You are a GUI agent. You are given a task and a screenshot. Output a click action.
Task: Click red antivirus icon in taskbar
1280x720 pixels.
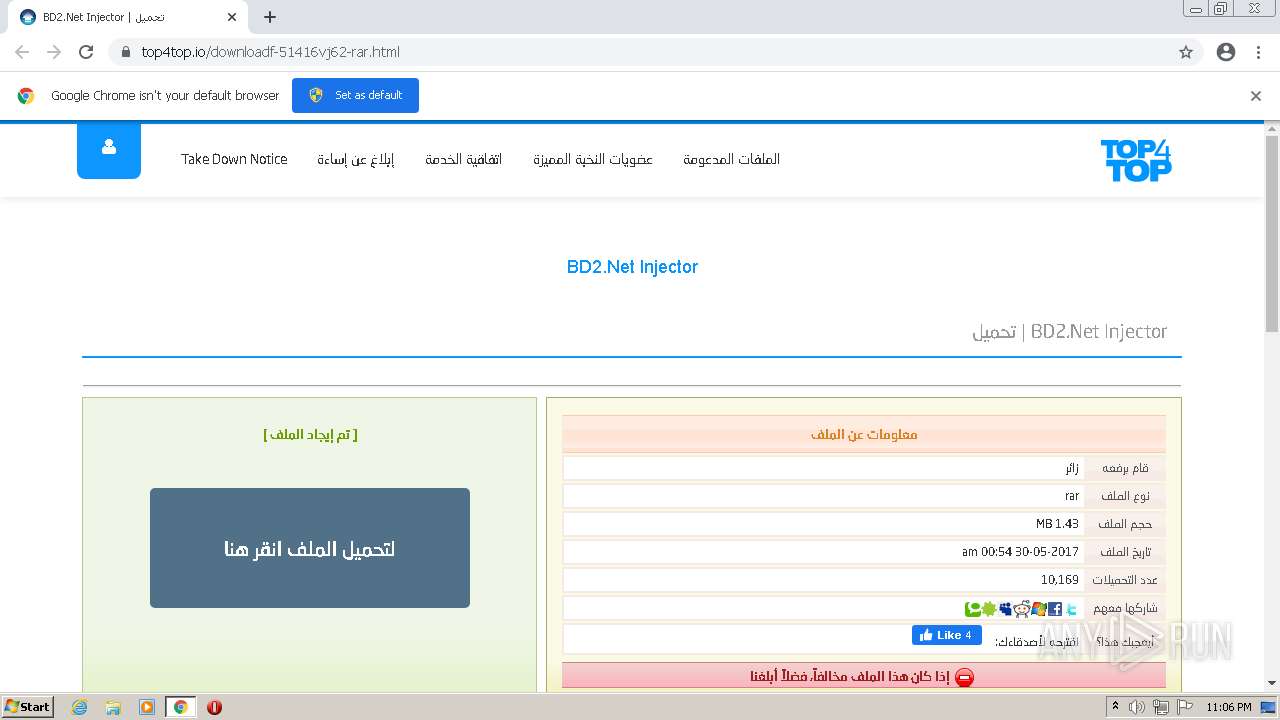(x=214, y=707)
